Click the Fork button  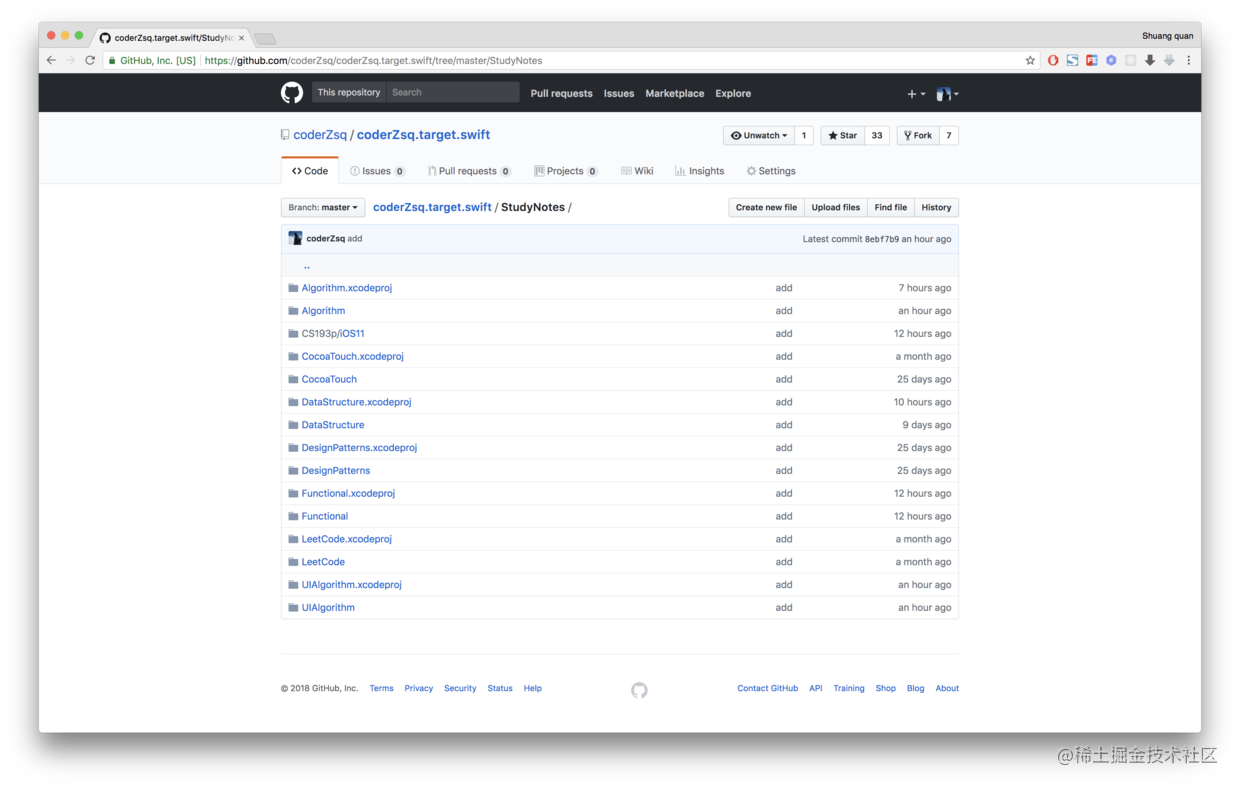tap(917, 135)
